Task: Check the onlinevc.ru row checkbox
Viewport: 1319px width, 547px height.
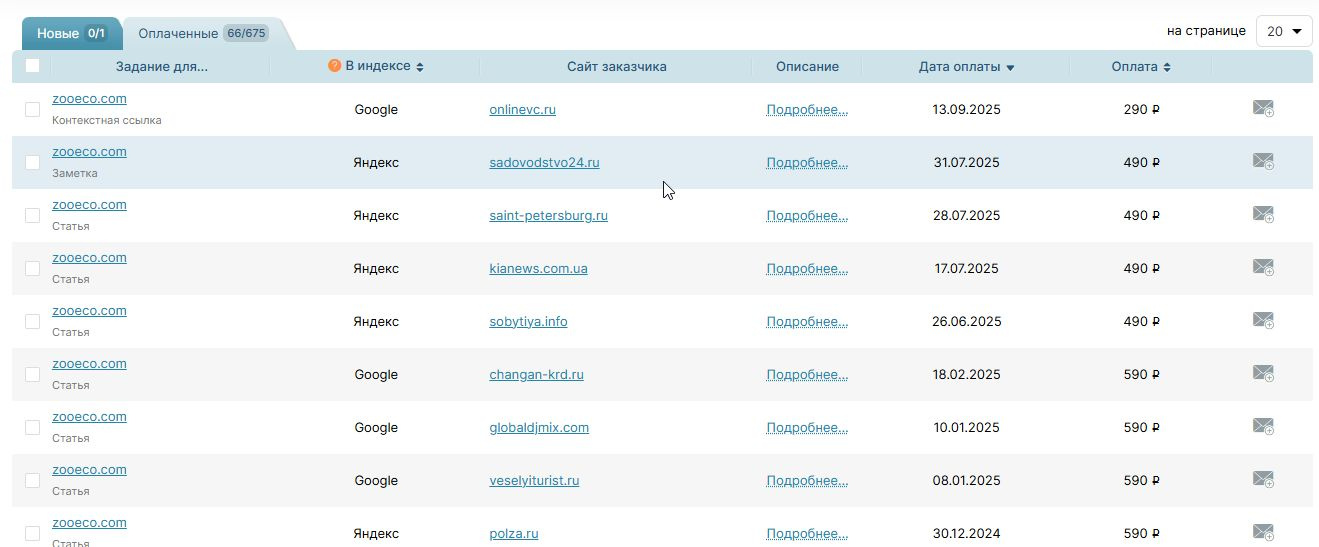Action: (32, 109)
